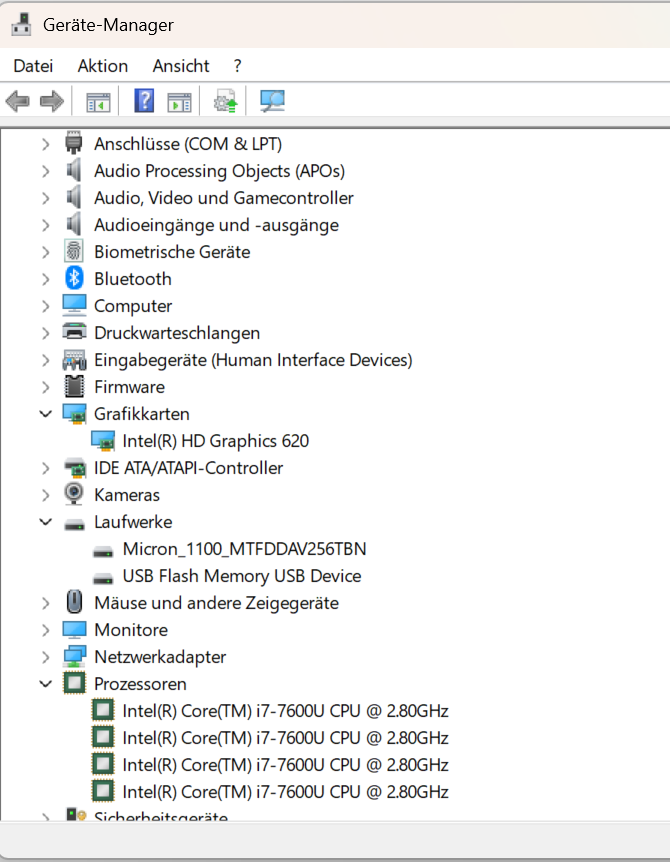The height and width of the screenshot is (862, 670).
Task: Click the Firmware chip icon
Action: [x=74, y=386]
